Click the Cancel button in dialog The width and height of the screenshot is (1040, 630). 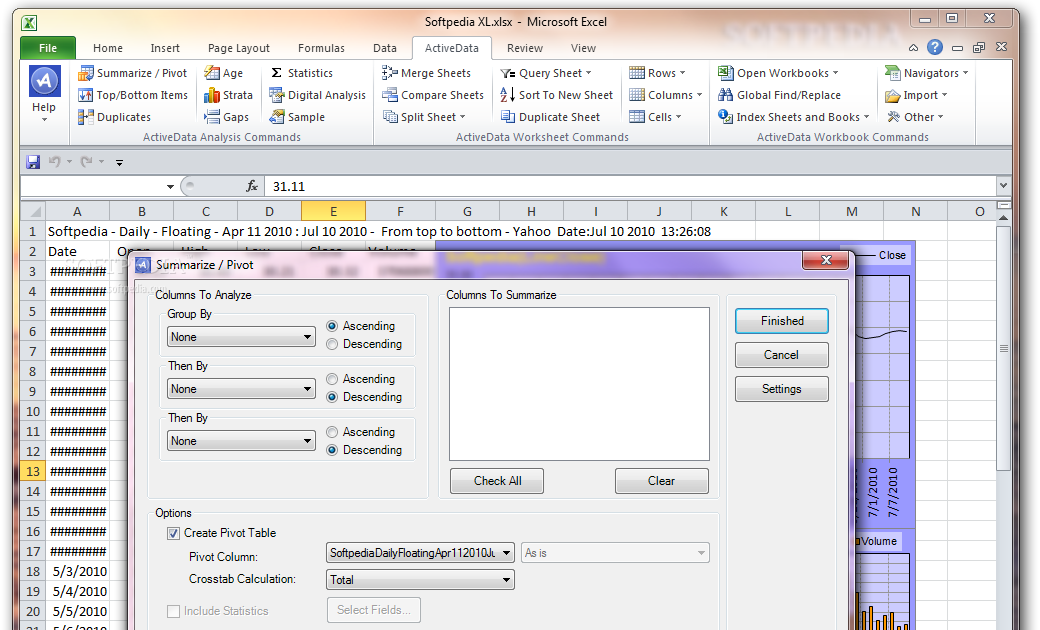pyautogui.click(x=782, y=355)
